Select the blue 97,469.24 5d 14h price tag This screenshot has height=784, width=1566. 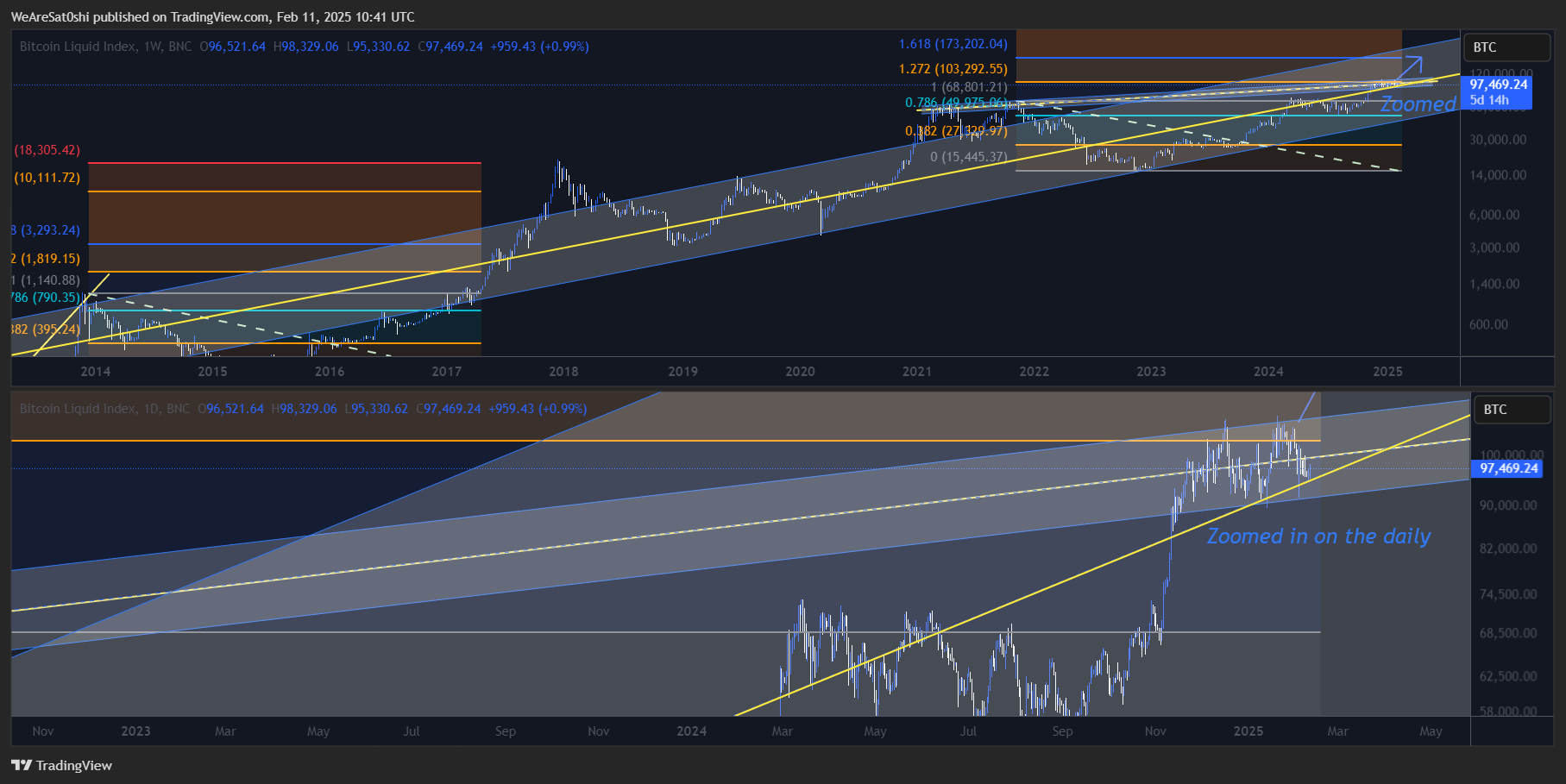pos(1497,92)
